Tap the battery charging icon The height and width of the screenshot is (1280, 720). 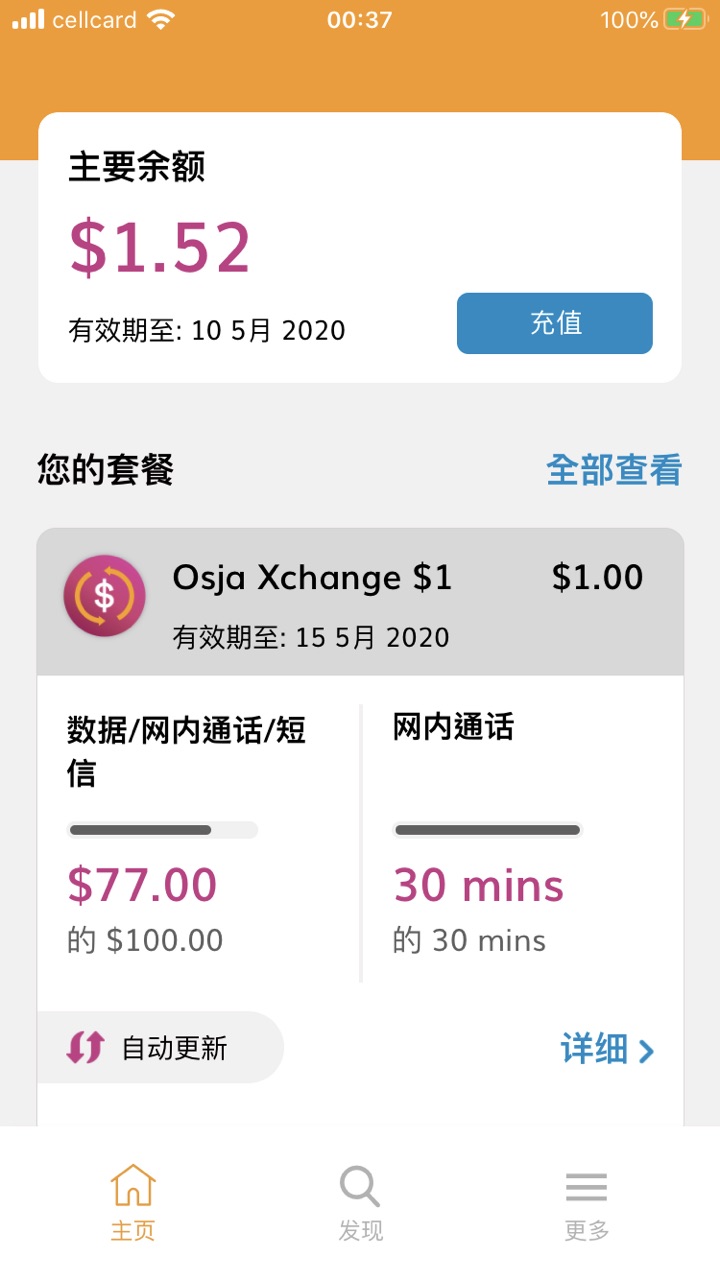click(685, 20)
